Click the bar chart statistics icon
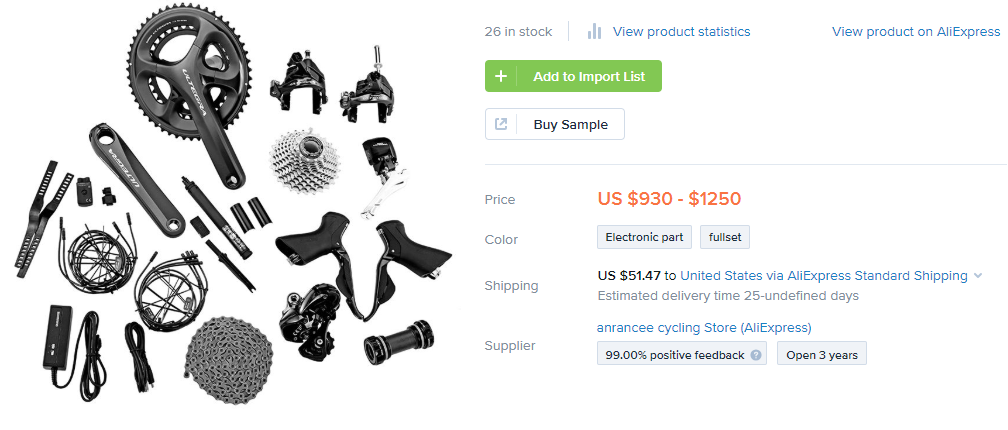Viewport: 1008px width, 430px height. (x=595, y=31)
